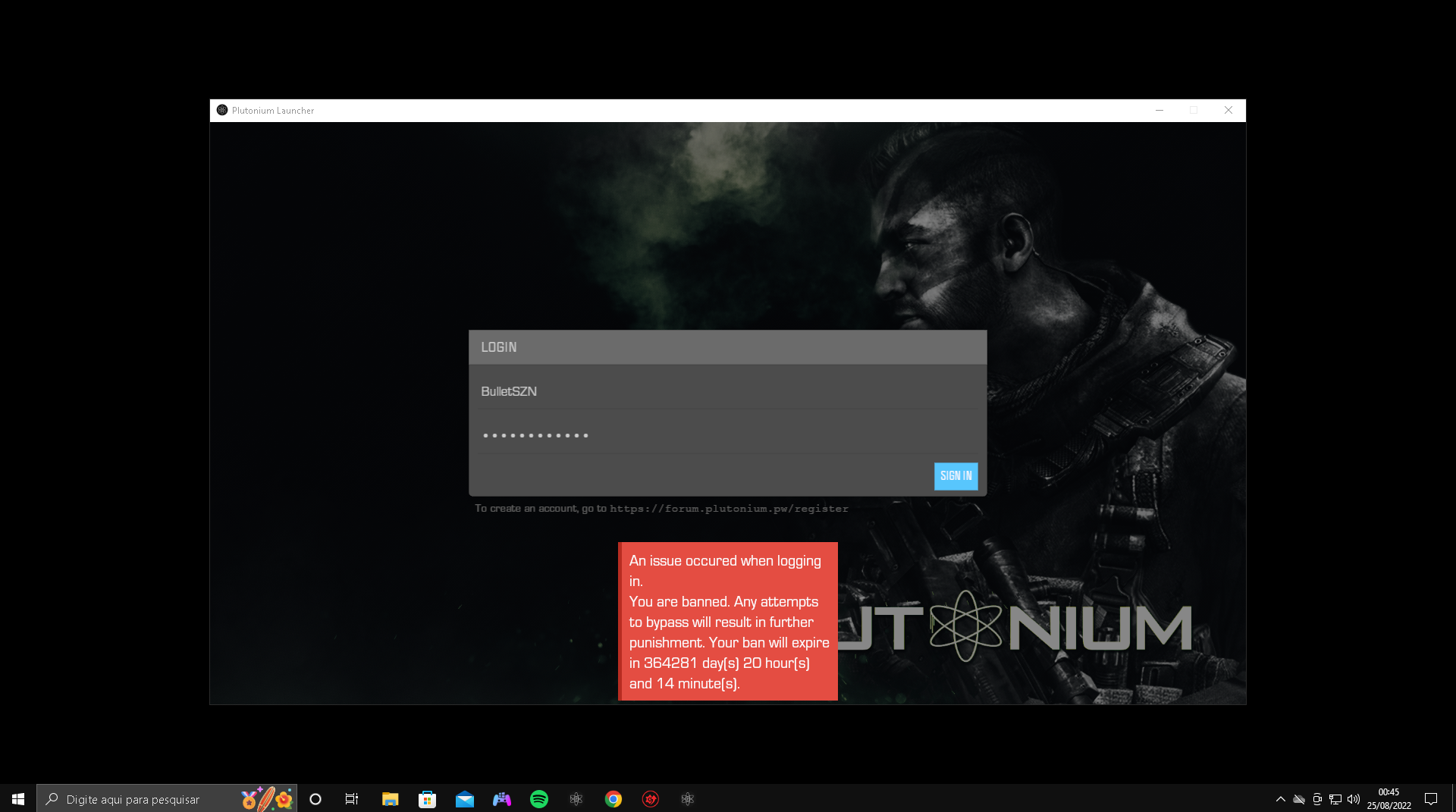The height and width of the screenshot is (812, 1456).
Task: Open the search highlights doodle icon
Action: tap(267, 799)
